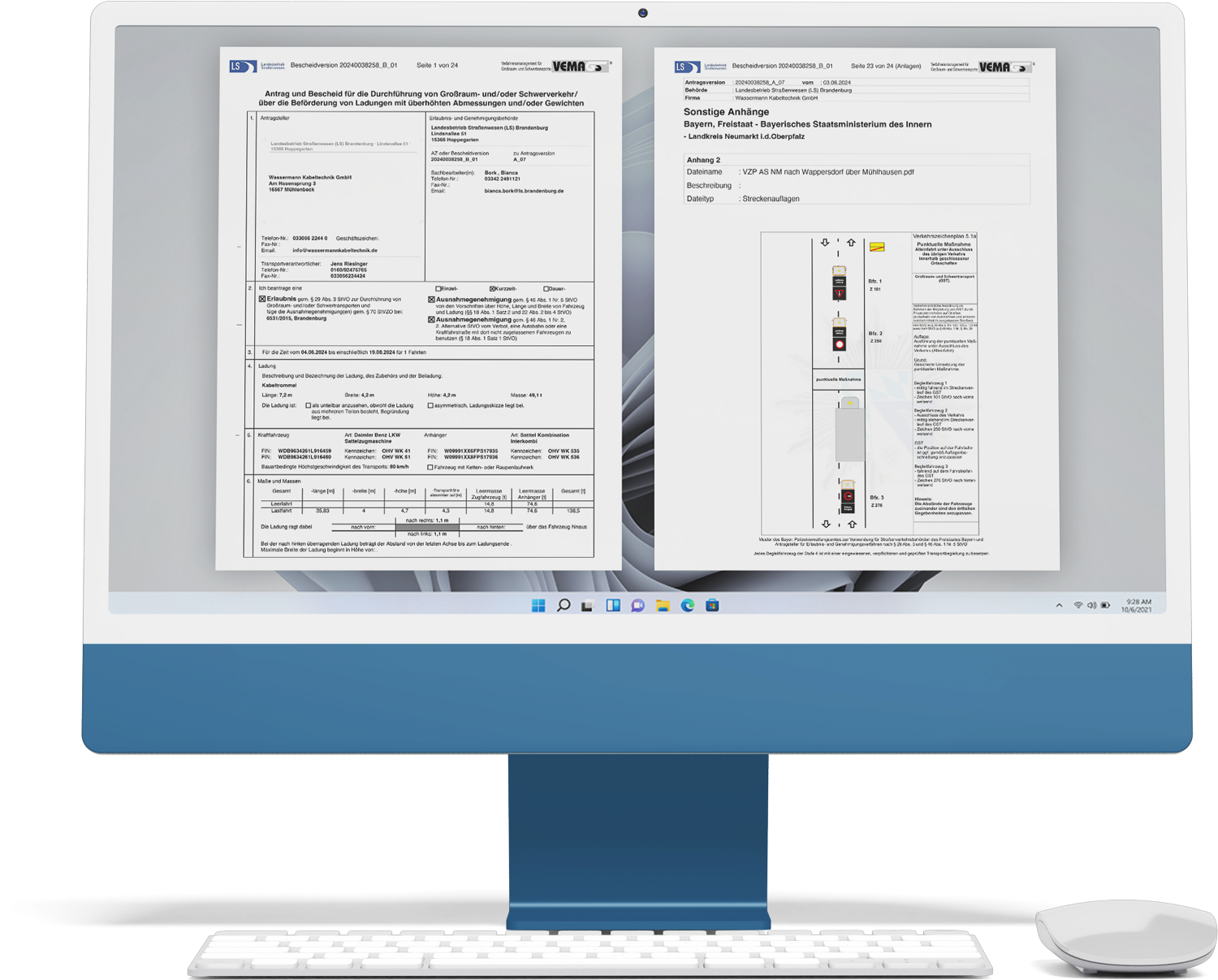Click the bianca.bork email address
Image resolution: width=1218 pixels, height=980 pixels.
coord(524,191)
